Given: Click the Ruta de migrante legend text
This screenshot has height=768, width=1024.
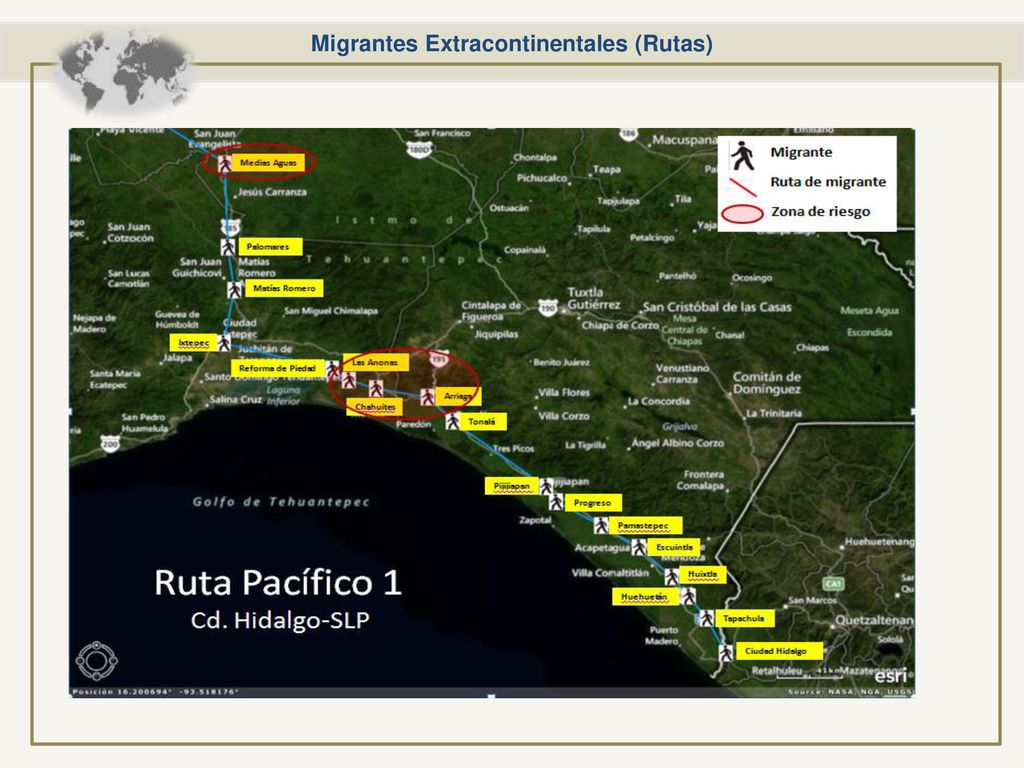Looking at the screenshot, I should click(x=828, y=182).
